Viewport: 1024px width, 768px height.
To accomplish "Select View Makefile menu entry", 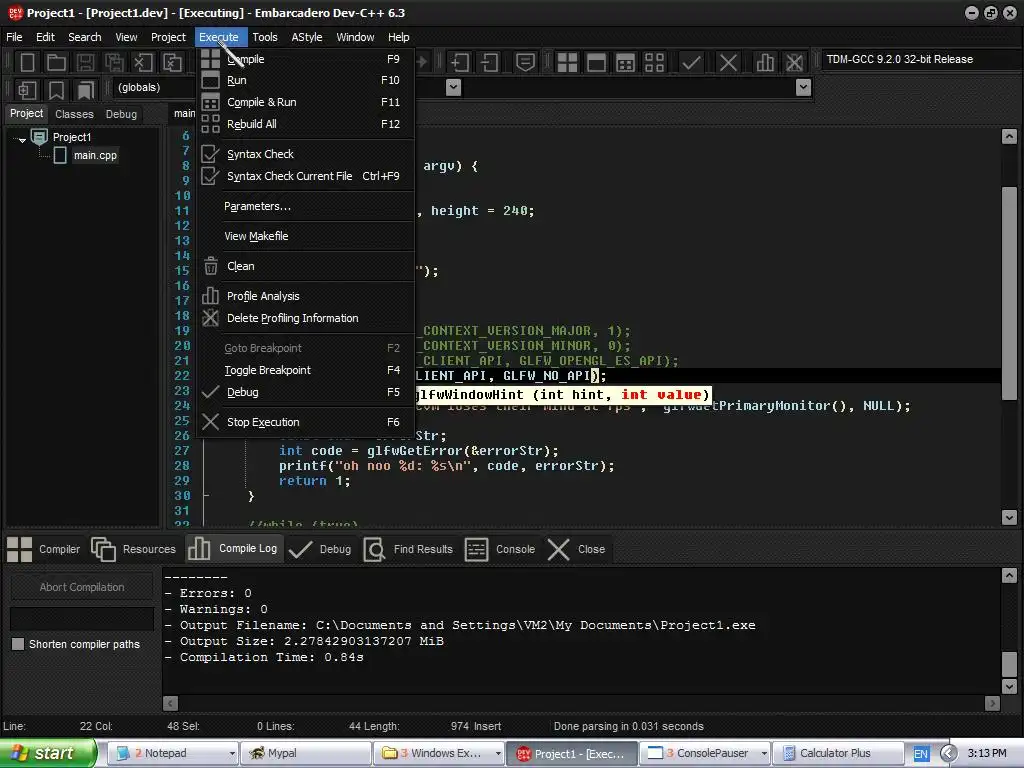I will [x=306, y=236].
